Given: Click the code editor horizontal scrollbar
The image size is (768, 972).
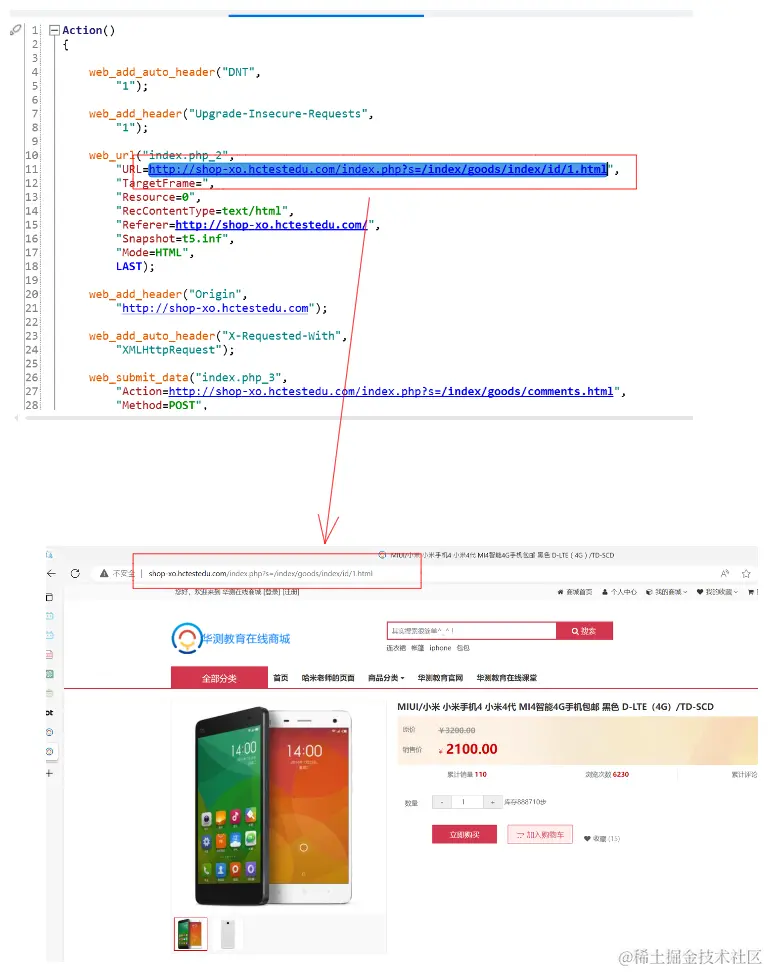Looking at the screenshot, I should coord(359,418).
